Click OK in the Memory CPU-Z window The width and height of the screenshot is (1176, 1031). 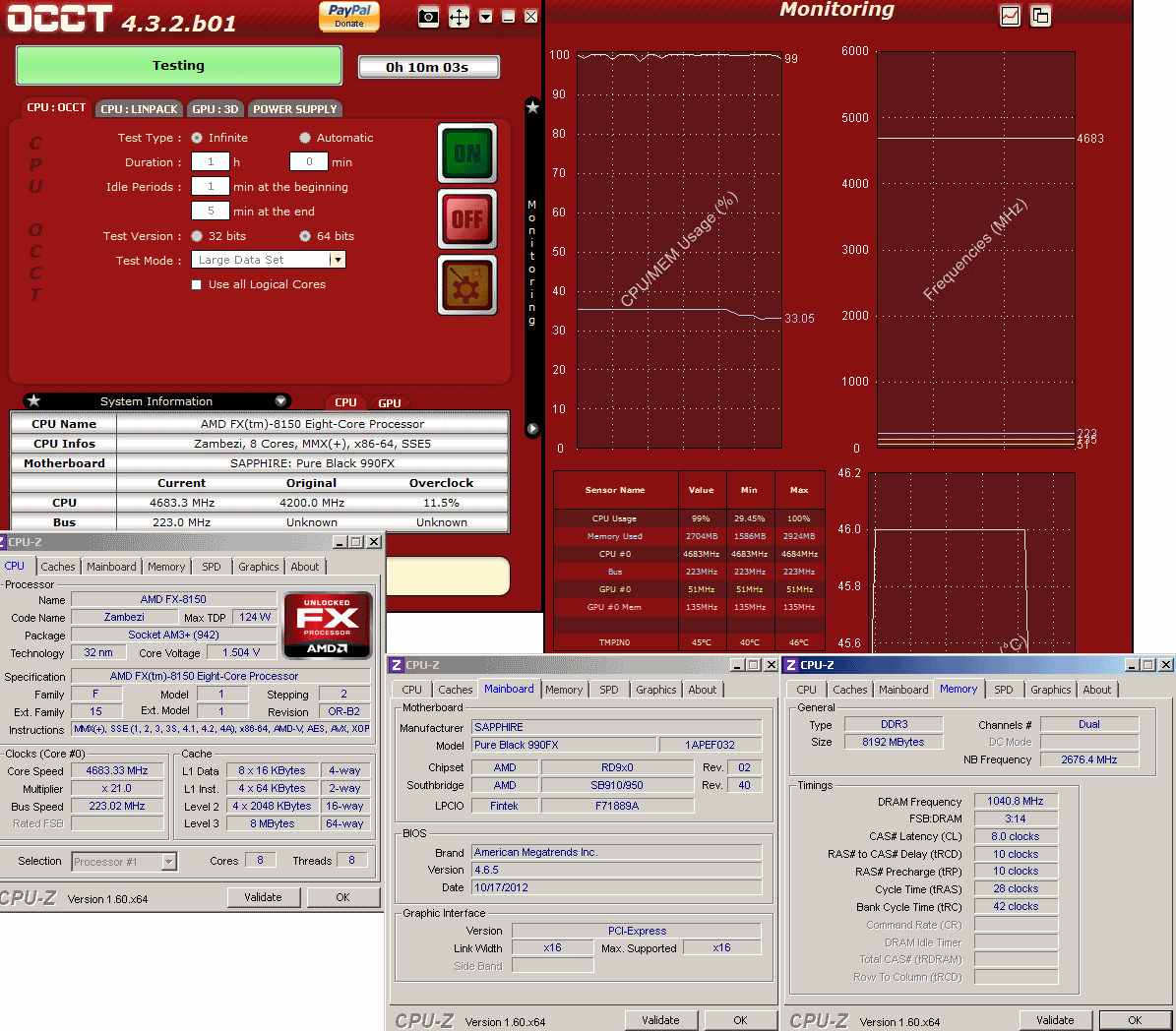1135,1020
